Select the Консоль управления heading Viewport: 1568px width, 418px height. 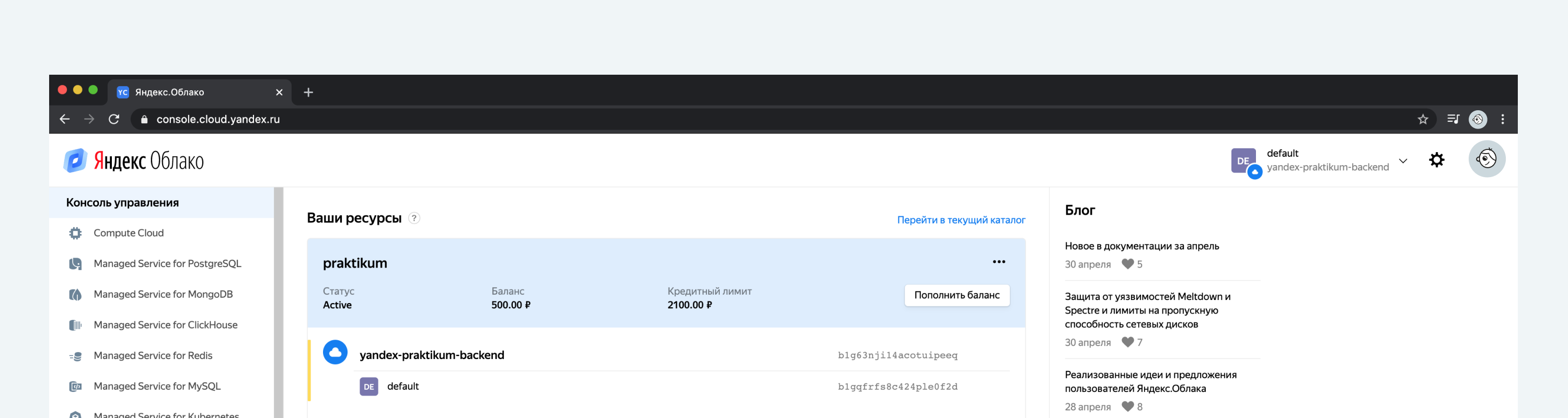tap(122, 203)
